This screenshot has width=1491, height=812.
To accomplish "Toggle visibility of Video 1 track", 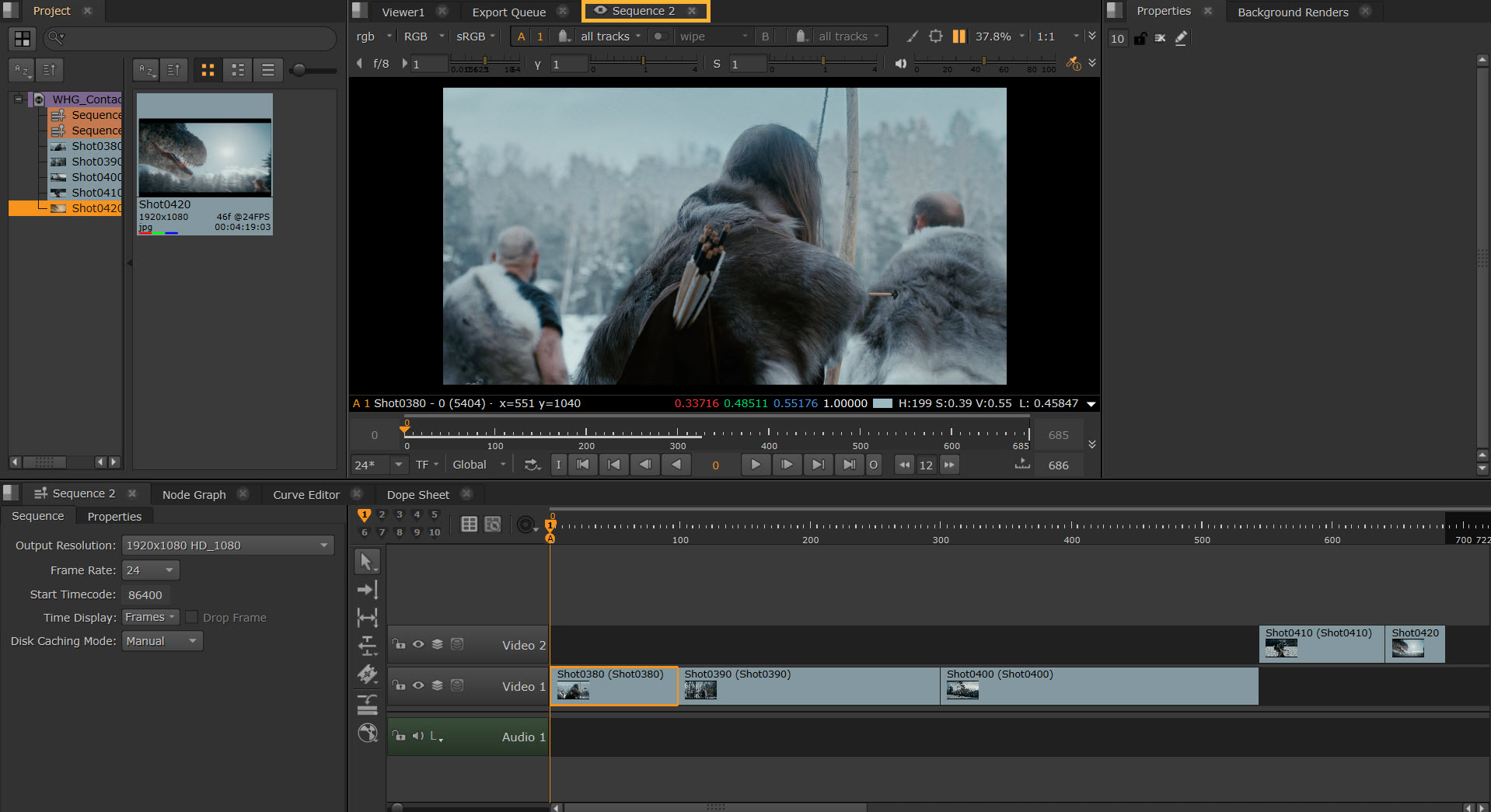I will pos(418,685).
